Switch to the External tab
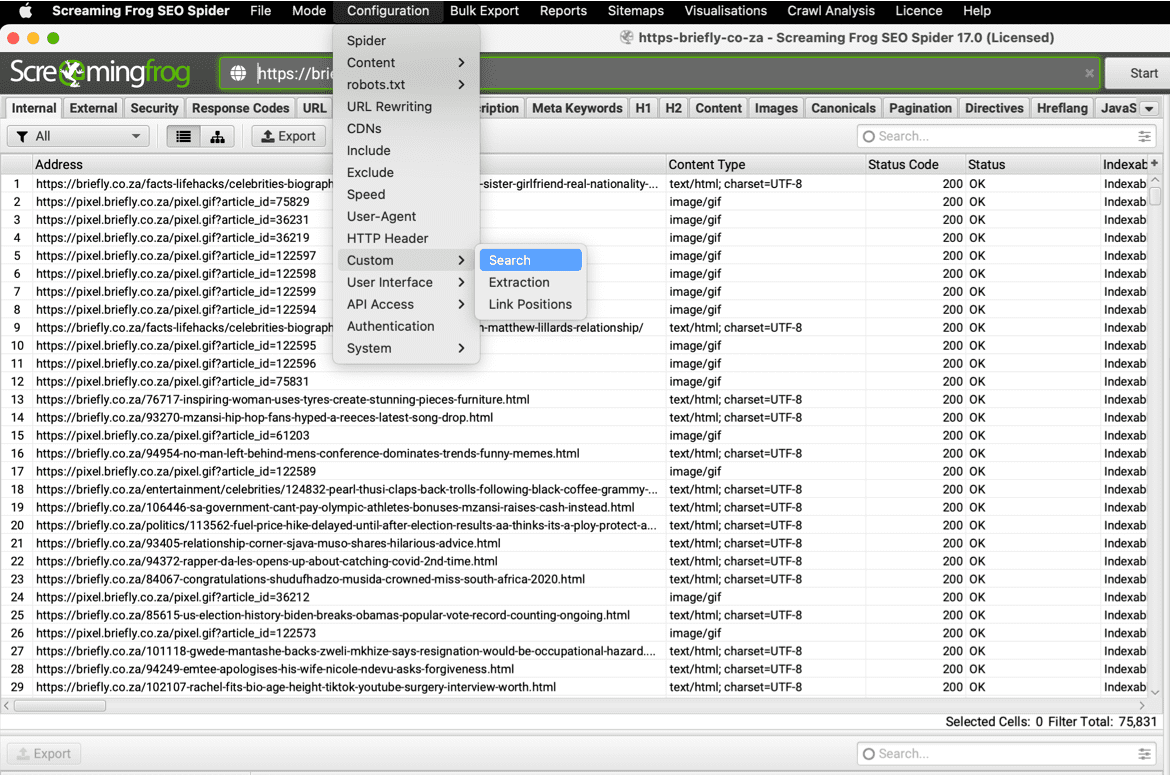 pyautogui.click(x=93, y=108)
